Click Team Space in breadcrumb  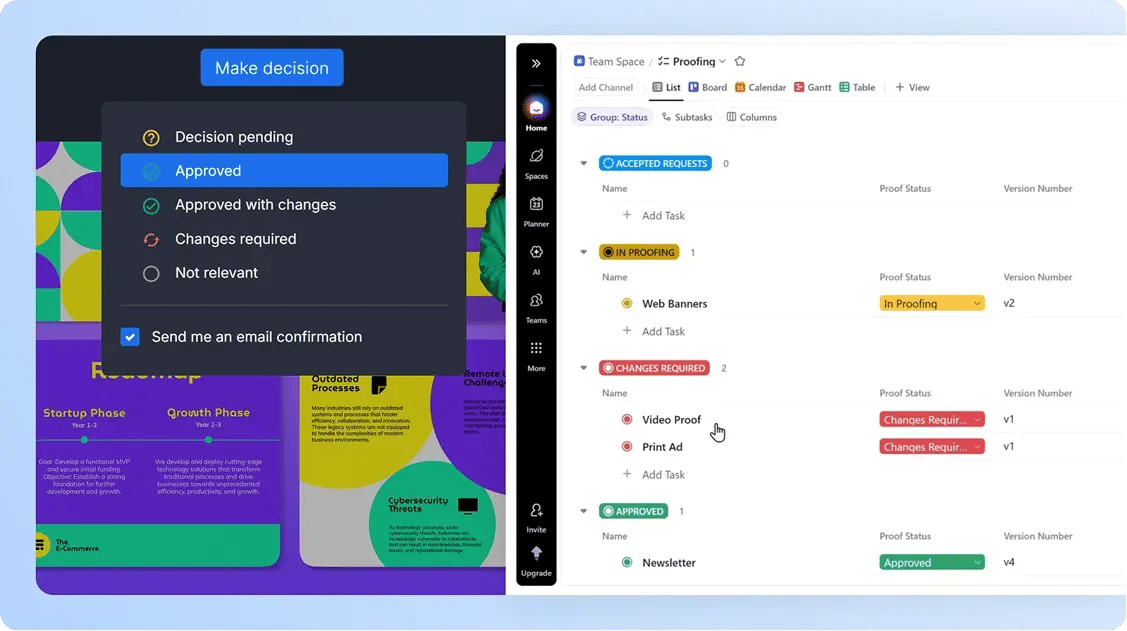616,62
